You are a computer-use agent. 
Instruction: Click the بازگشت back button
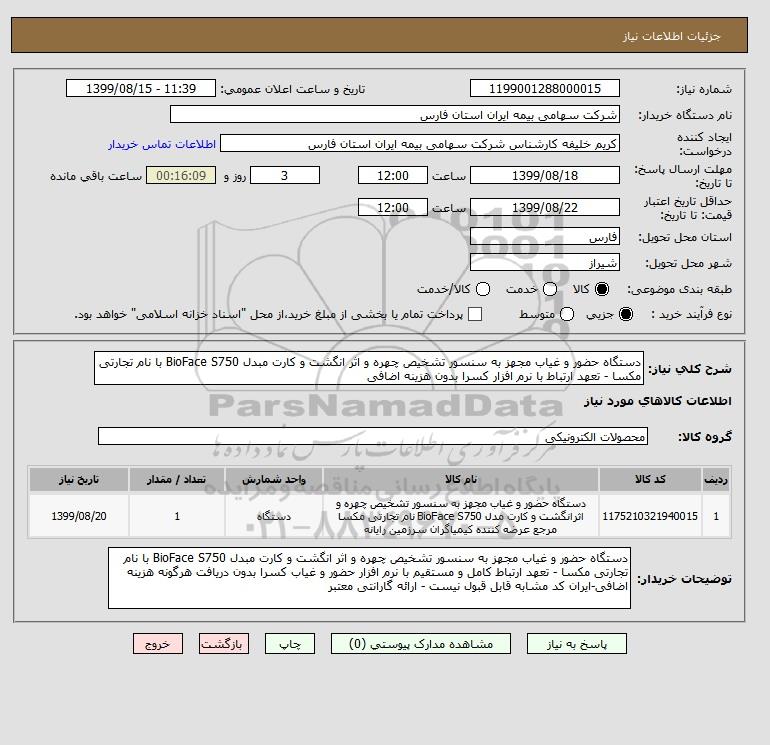[224, 644]
